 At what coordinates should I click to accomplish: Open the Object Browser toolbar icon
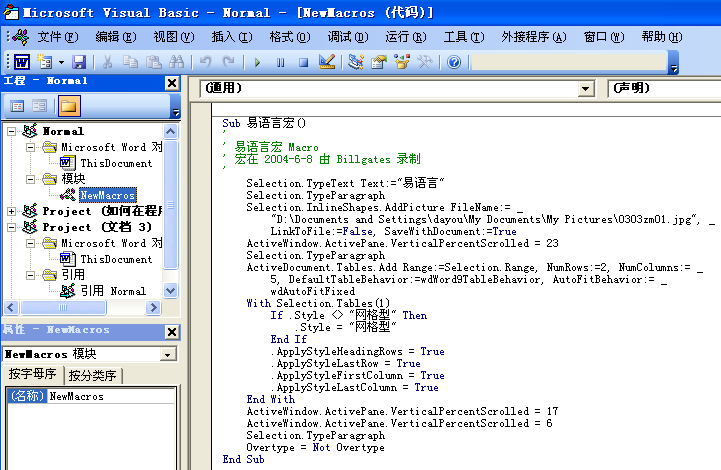(402, 62)
